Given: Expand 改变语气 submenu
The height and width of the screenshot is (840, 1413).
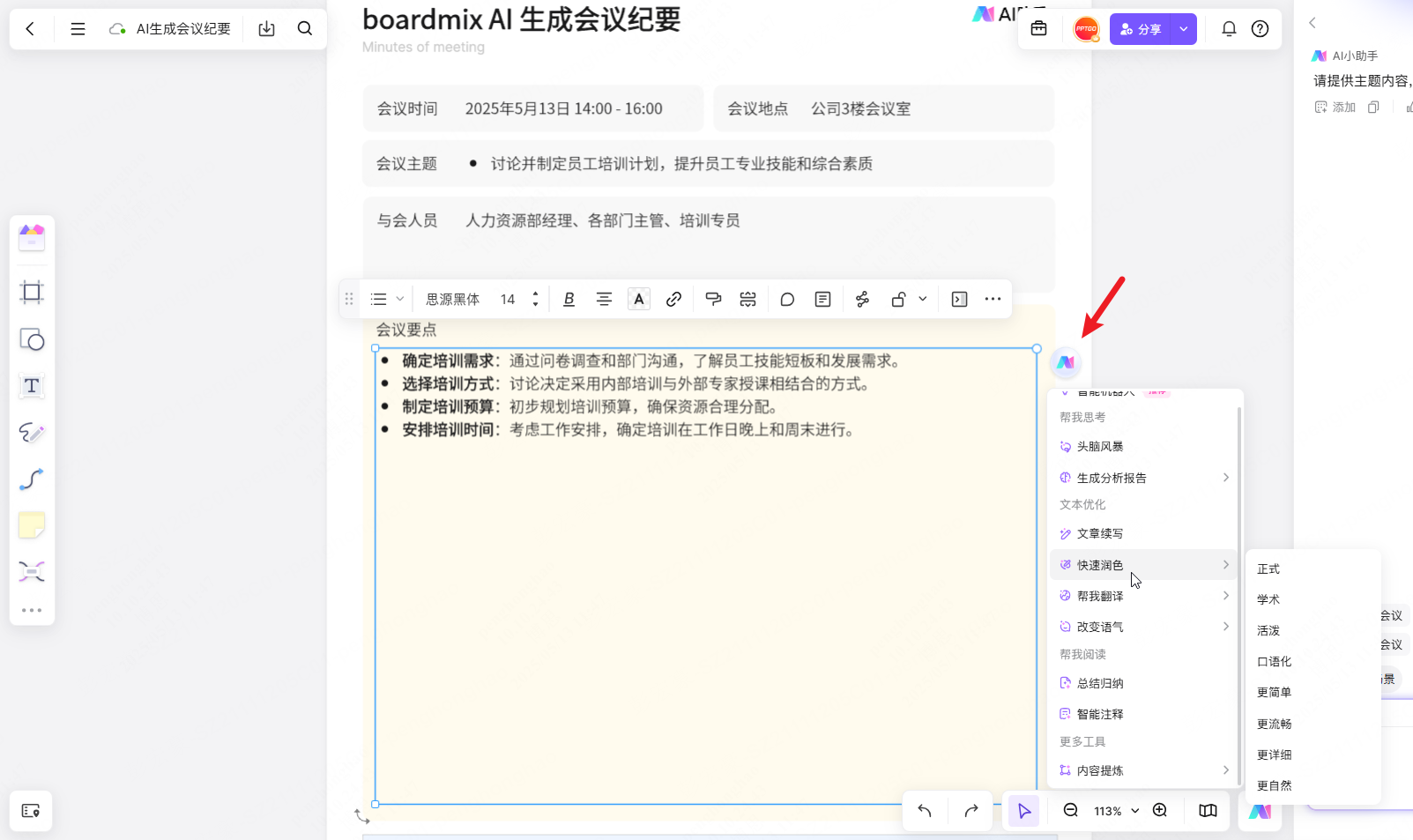Looking at the screenshot, I should coord(1143,627).
